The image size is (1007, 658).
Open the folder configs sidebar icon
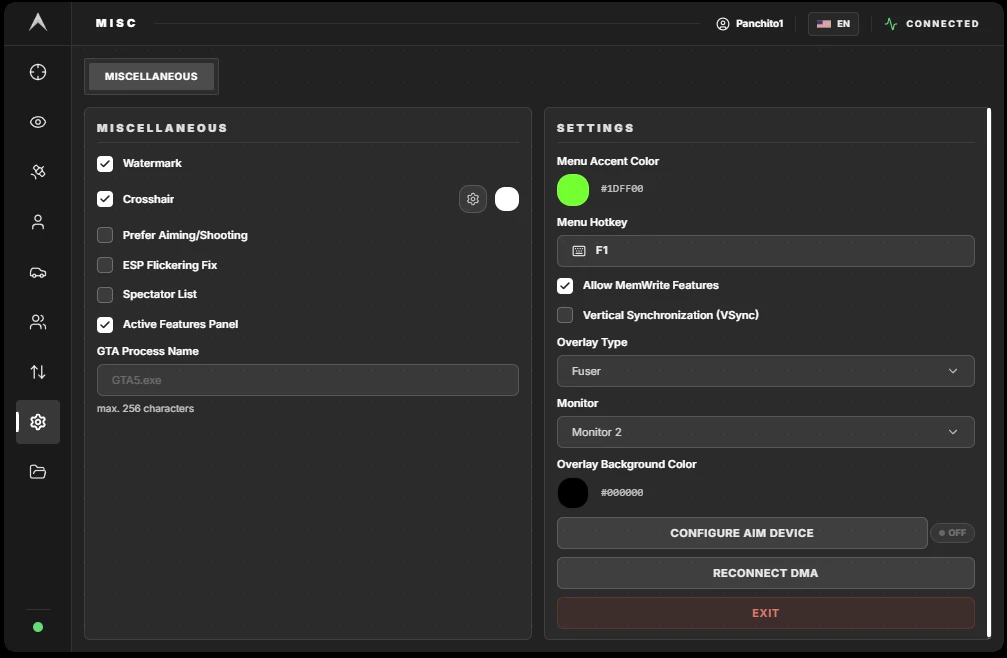38,472
